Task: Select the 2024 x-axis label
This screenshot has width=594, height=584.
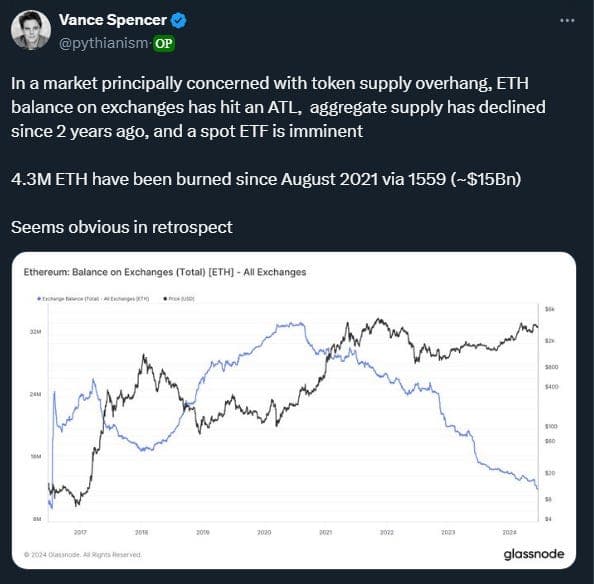Action: click(510, 532)
